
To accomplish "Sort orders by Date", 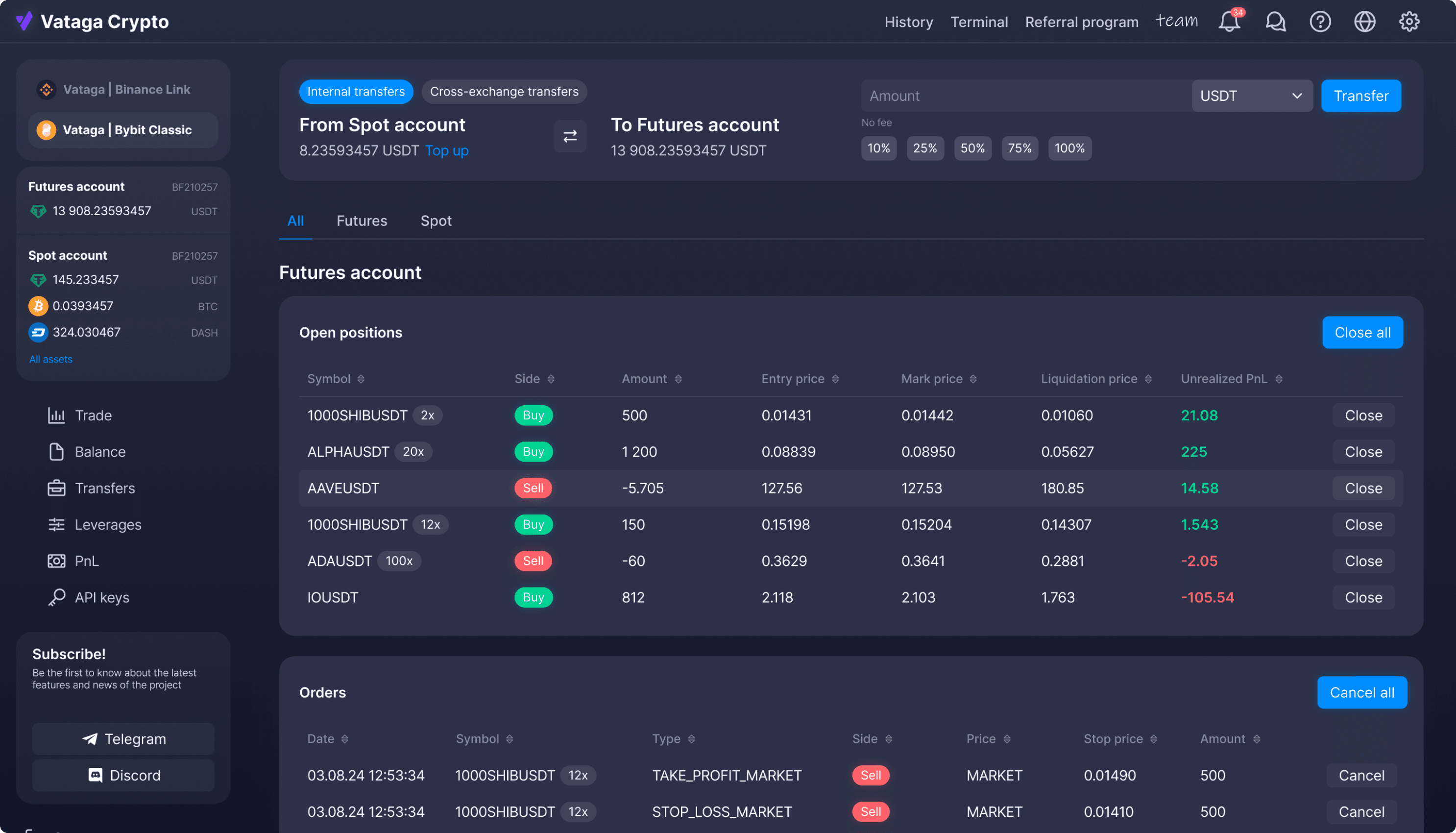I will pos(345,739).
